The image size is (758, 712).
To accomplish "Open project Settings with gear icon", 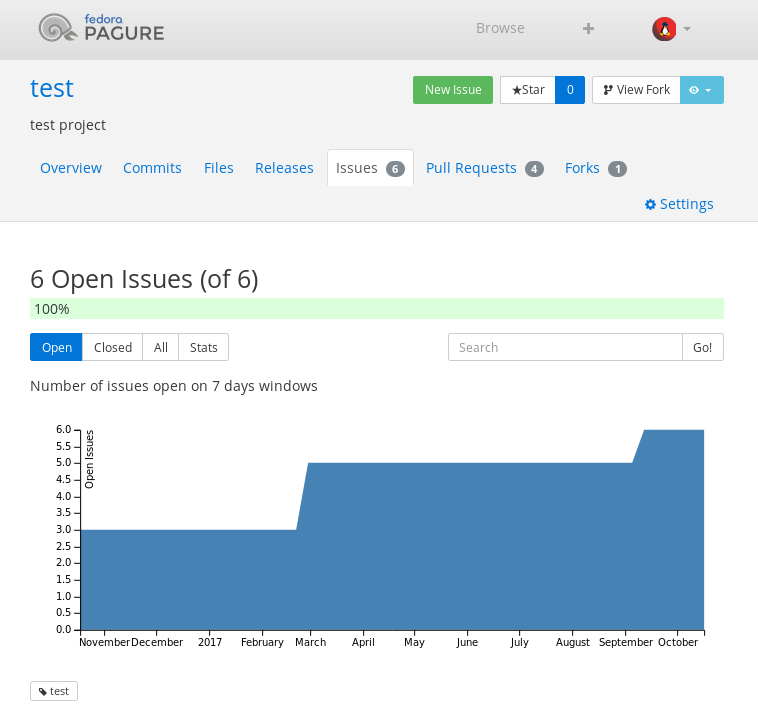I will click(x=679, y=204).
